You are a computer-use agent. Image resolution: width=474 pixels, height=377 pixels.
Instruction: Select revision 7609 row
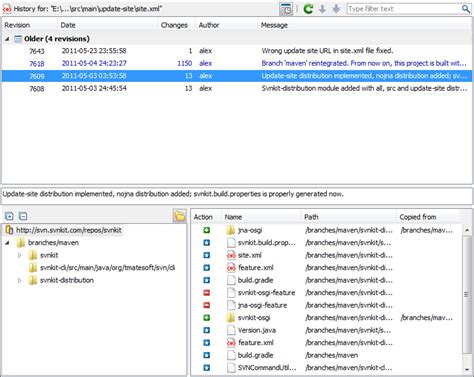pos(237,76)
